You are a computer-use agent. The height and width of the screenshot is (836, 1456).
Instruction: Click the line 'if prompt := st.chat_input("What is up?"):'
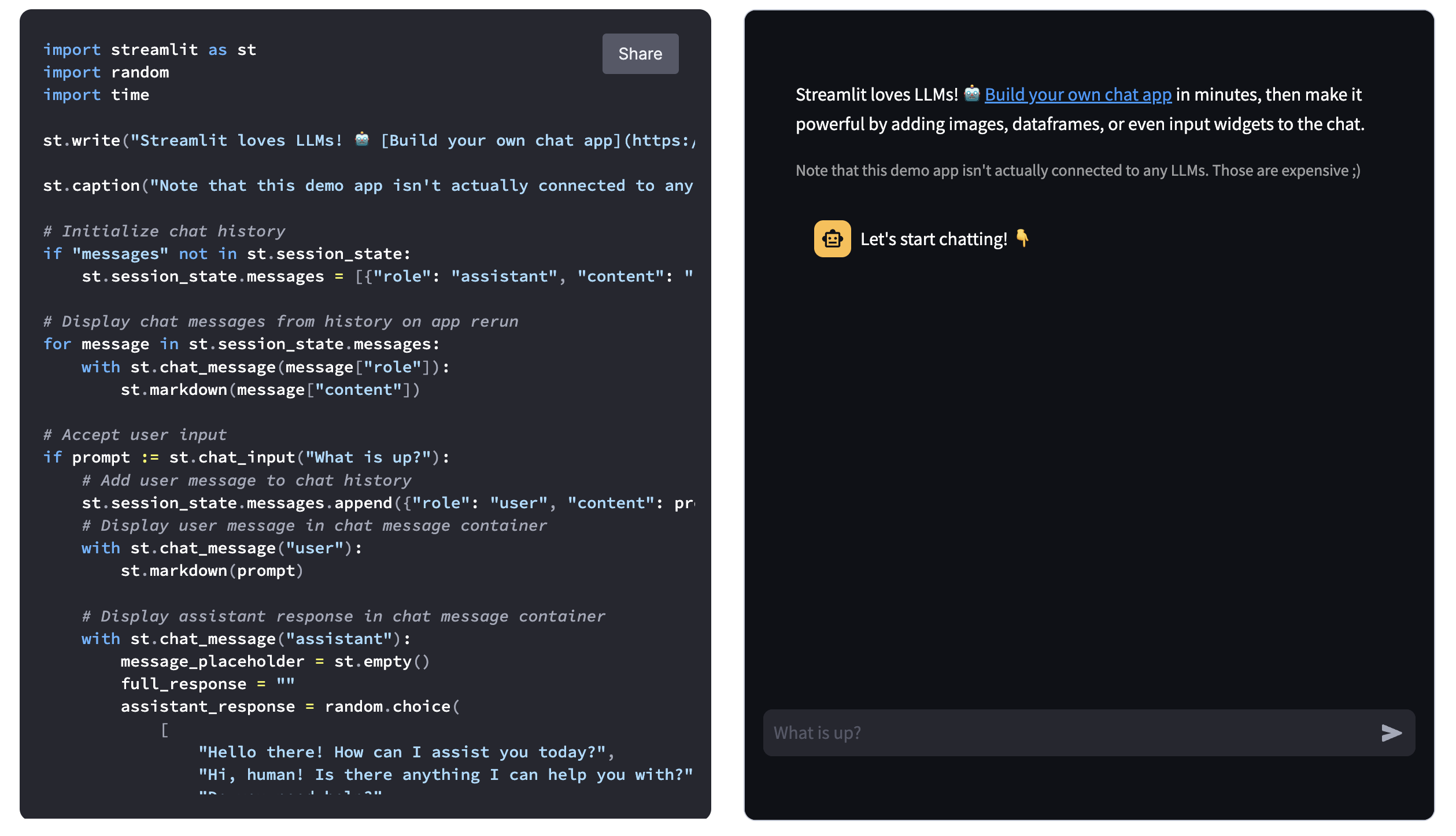[247, 457]
